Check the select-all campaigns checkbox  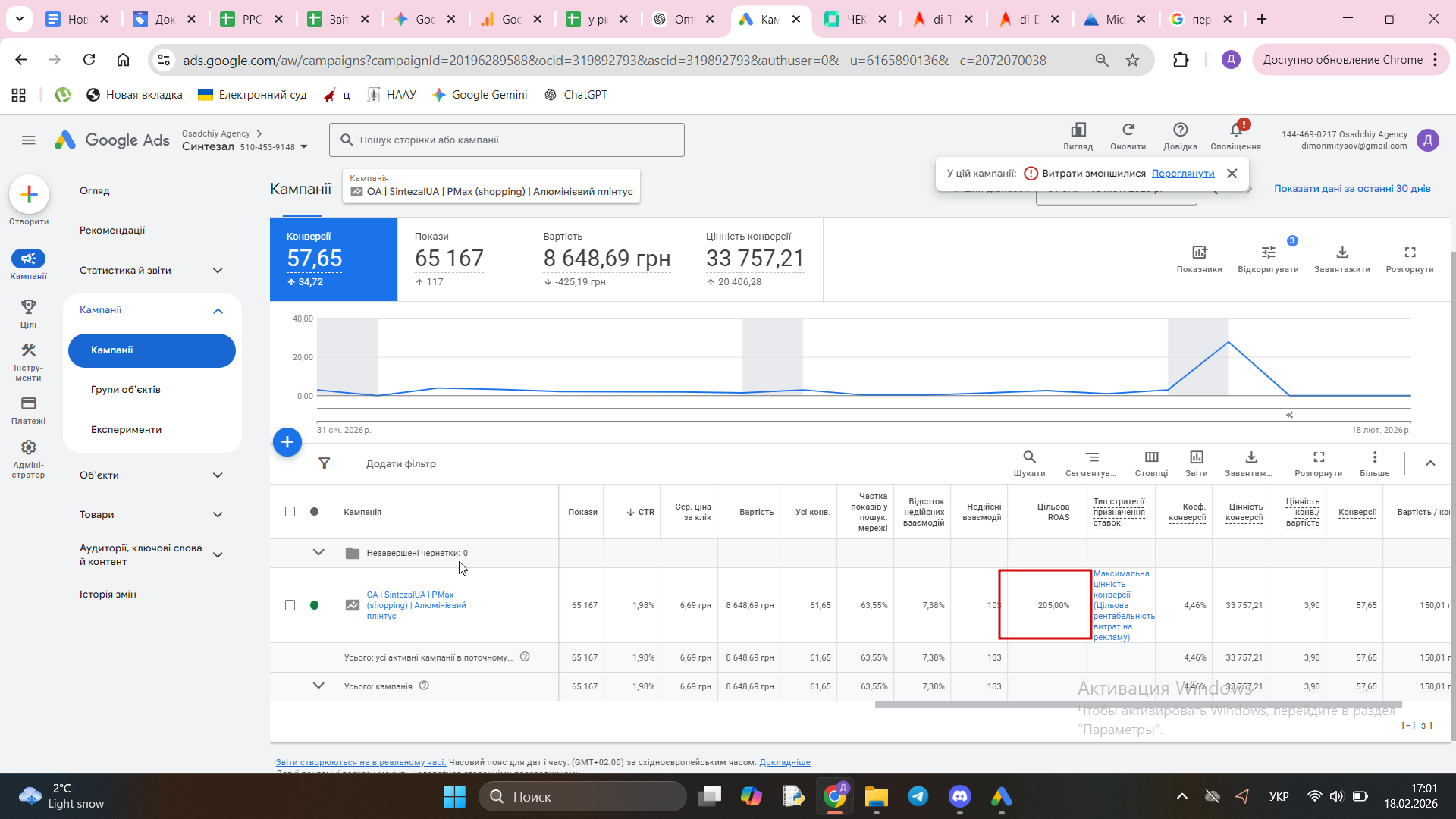[290, 512]
